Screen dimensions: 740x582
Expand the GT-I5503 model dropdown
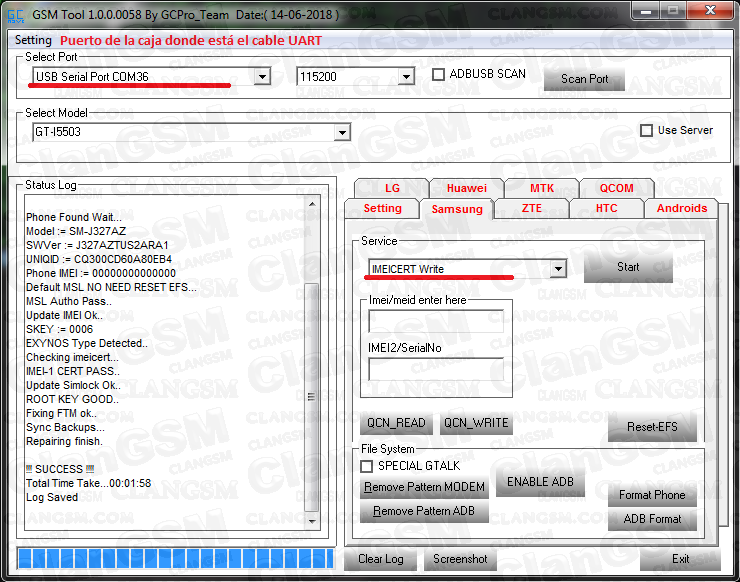click(x=342, y=132)
